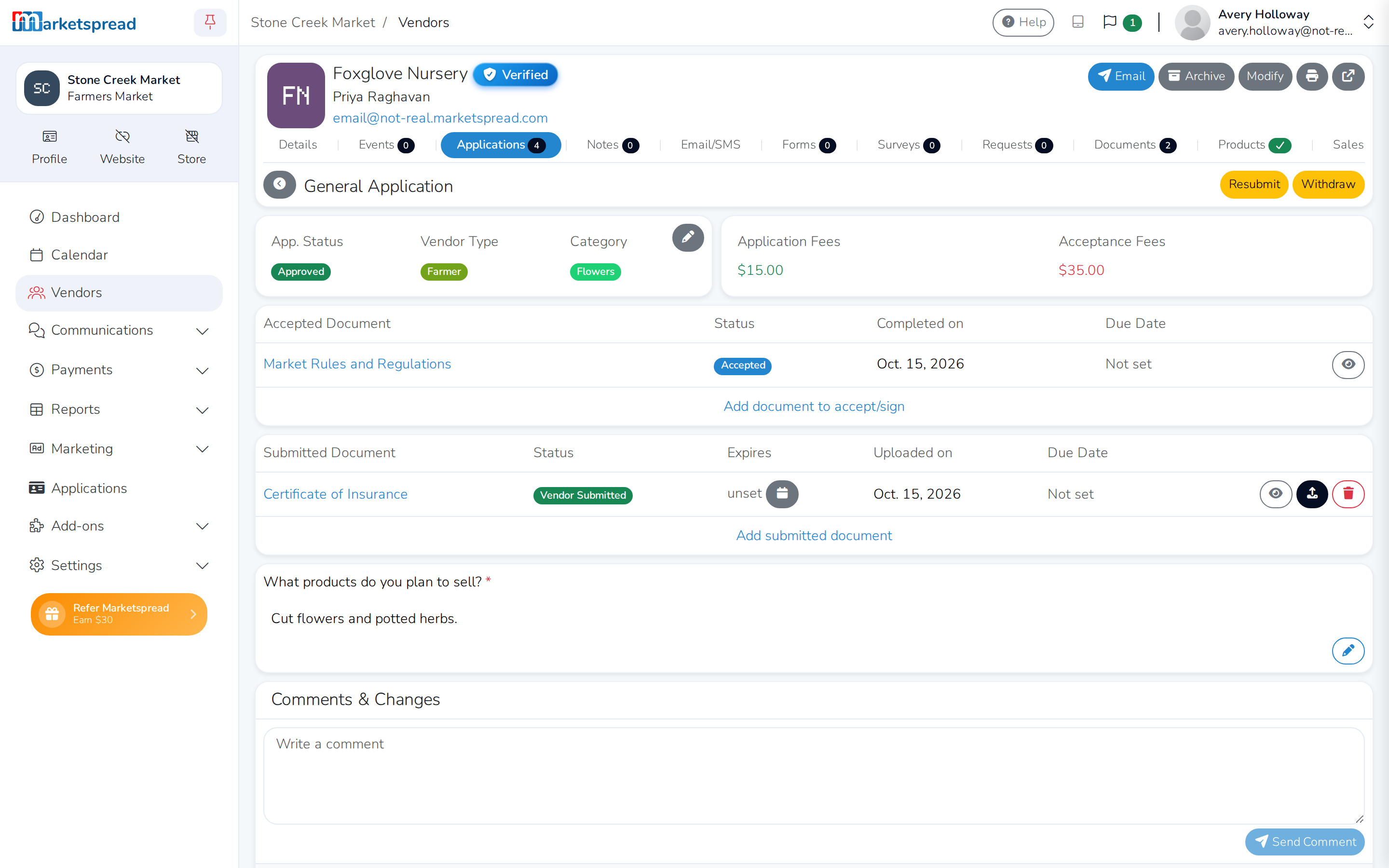Click the Resubmit button
Viewport: 1389px width, 868px height.
point(1253,184)
